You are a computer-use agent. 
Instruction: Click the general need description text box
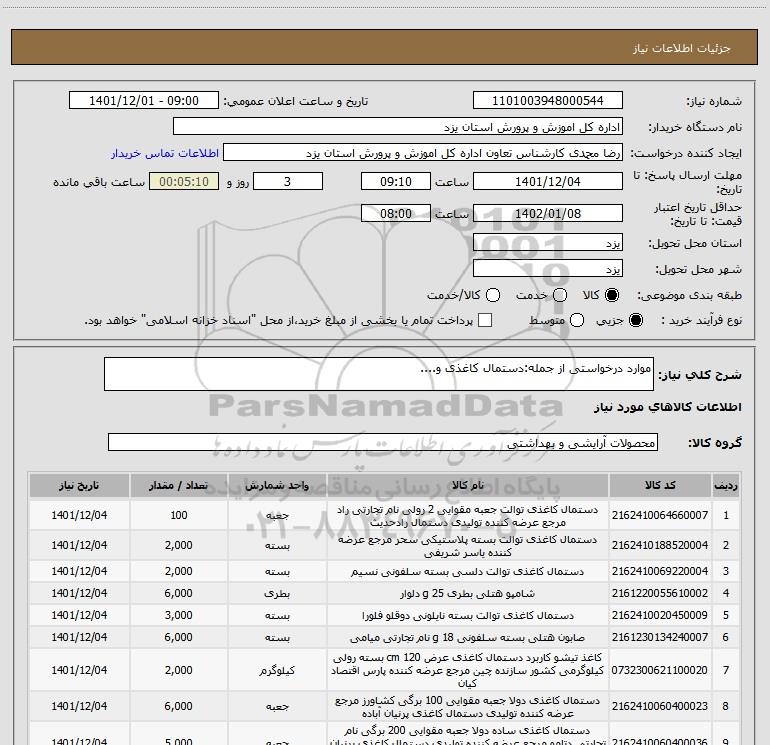pyautogui.click(x=379, y=374)
